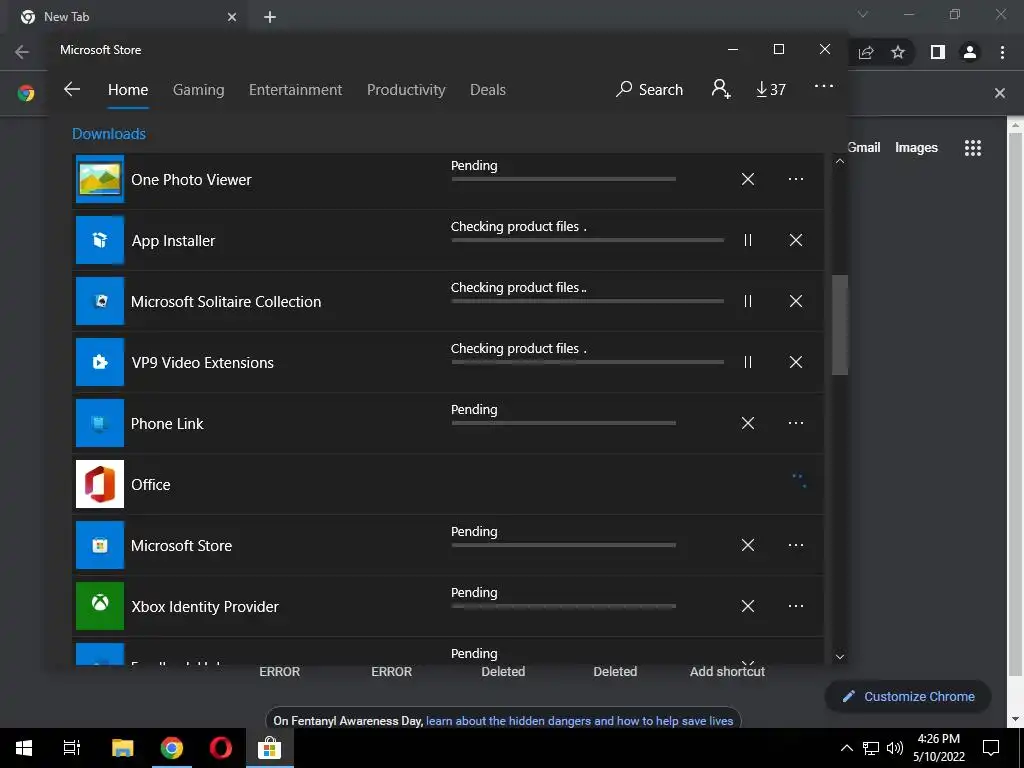Click the downloads list scrollbar thumb
The width and height of the screenshot is (1024, 768).
[840, 325]
